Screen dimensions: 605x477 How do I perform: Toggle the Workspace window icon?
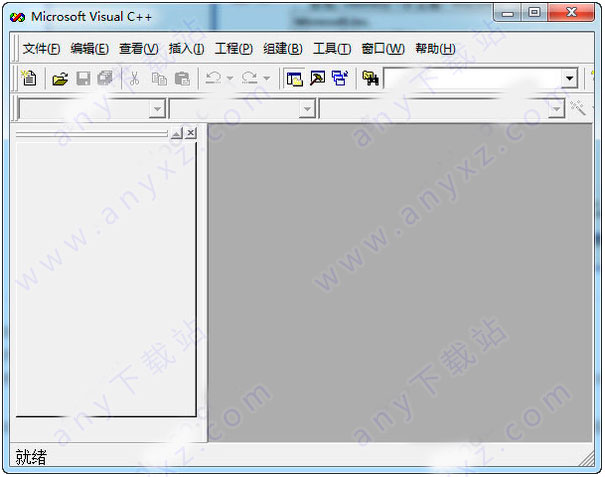[x=295, y=78]
